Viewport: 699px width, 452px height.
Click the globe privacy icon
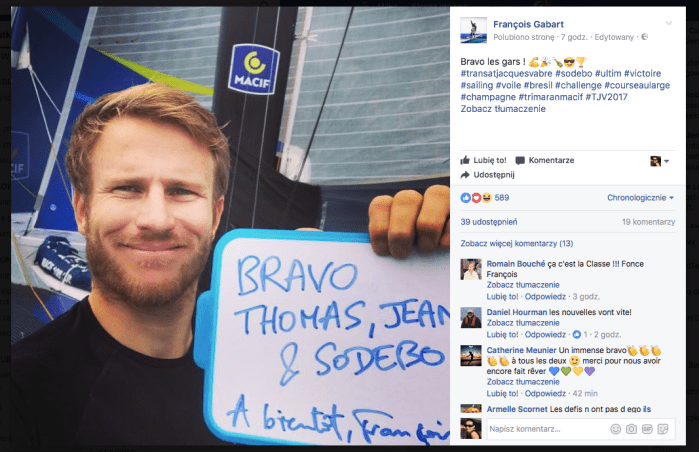click(644, 37)
